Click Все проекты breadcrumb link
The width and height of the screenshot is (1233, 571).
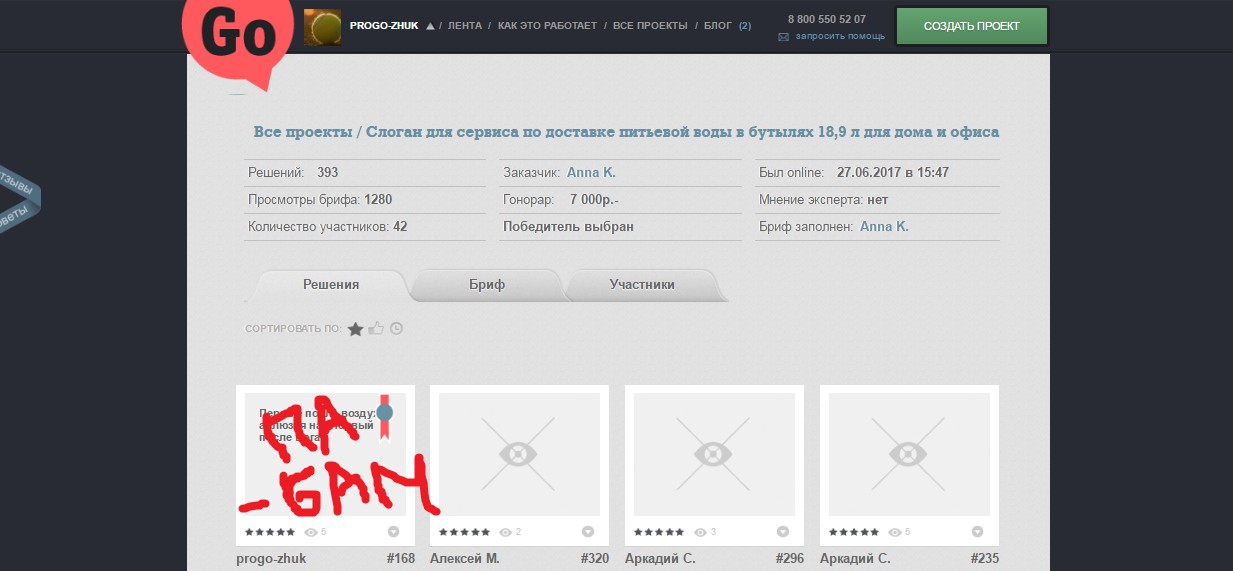(302, 132)
